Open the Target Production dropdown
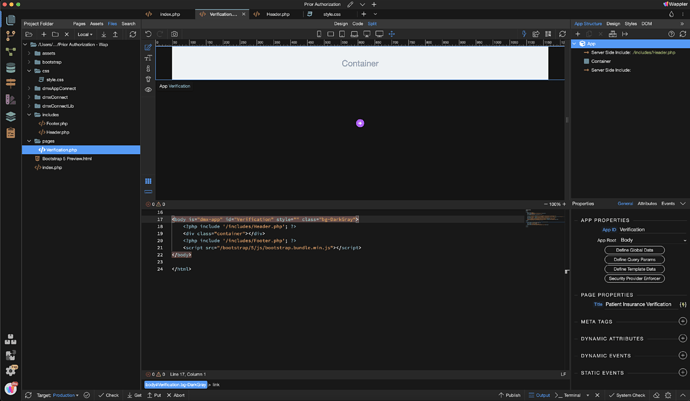 [66, 395]
